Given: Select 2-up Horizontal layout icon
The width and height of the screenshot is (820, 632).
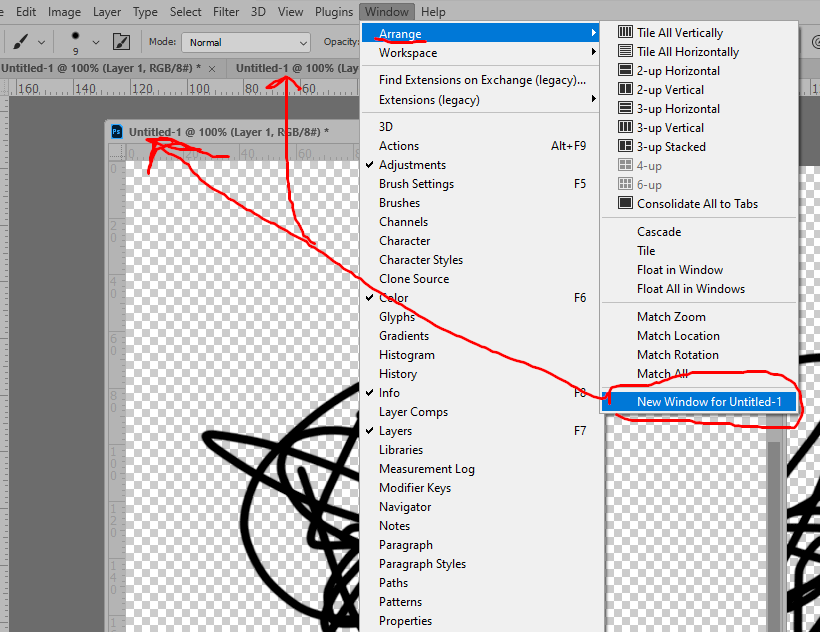Looking at the screenshot, I should [x=625, y=70].
